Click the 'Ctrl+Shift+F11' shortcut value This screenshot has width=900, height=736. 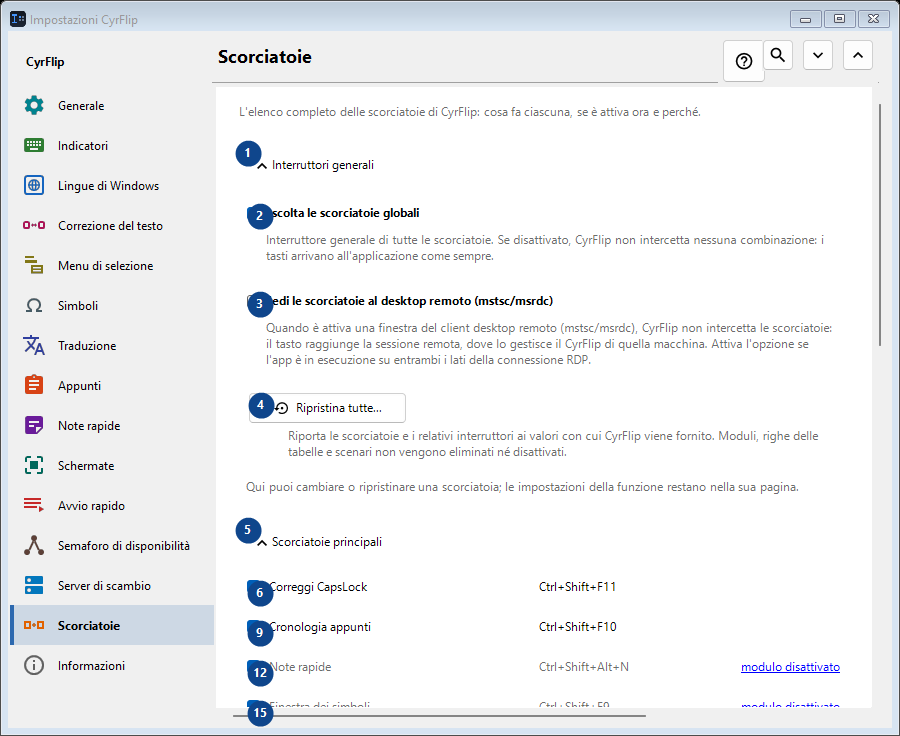tap(577, 587)
